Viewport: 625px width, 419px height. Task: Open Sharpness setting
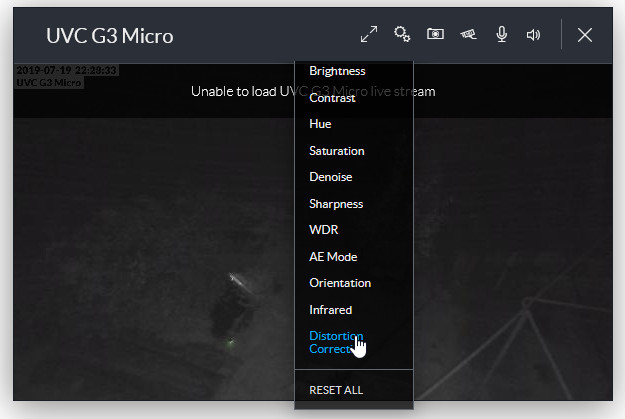coord(336,204)
